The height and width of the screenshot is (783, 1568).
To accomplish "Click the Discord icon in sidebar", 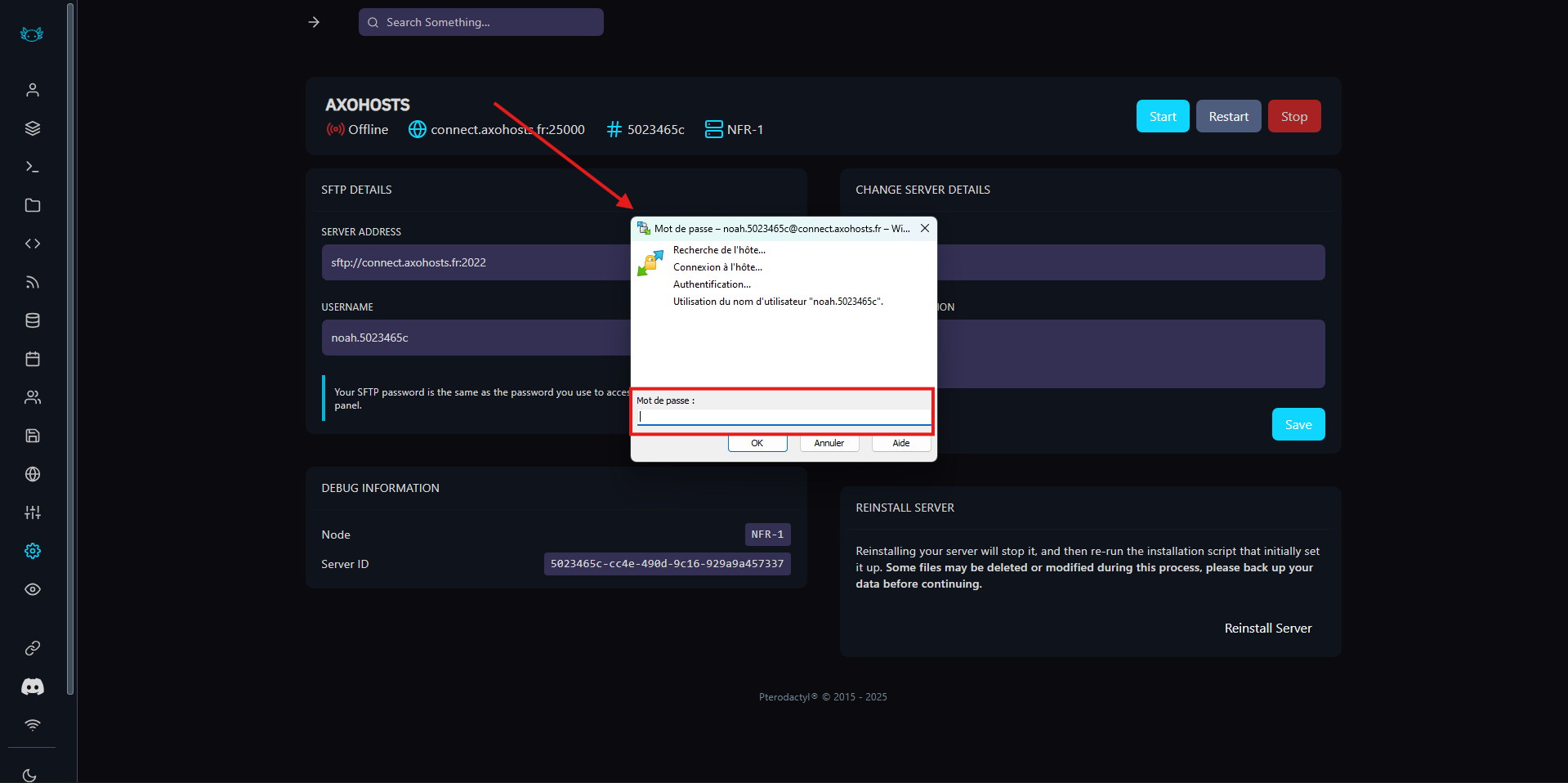I will [x=33, y=687].
